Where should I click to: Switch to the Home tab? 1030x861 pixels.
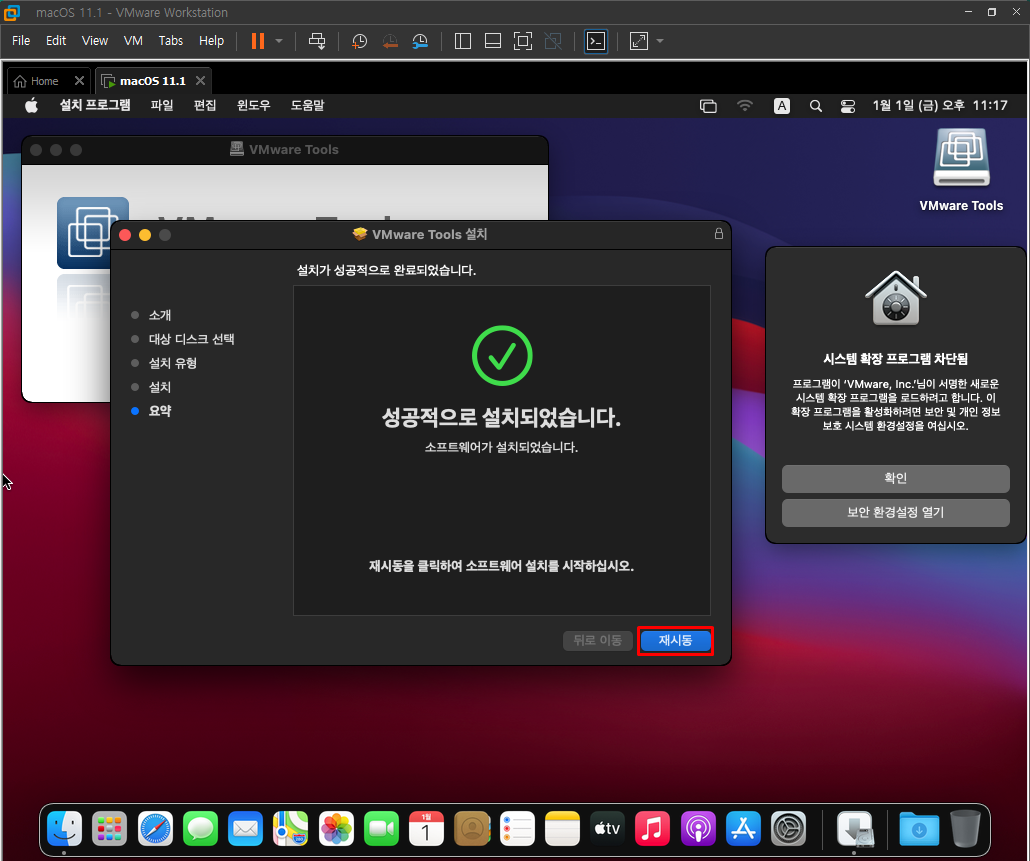[44, 81]
